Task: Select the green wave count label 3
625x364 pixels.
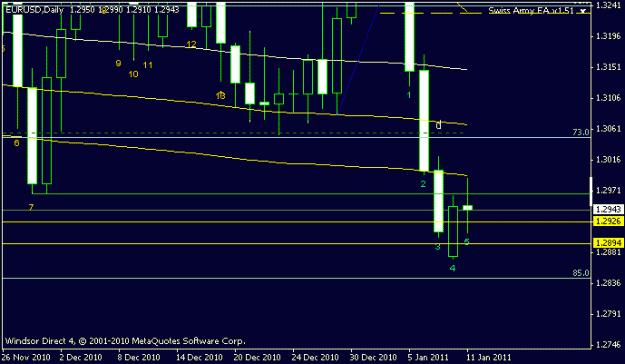Action: pos(437,247)
